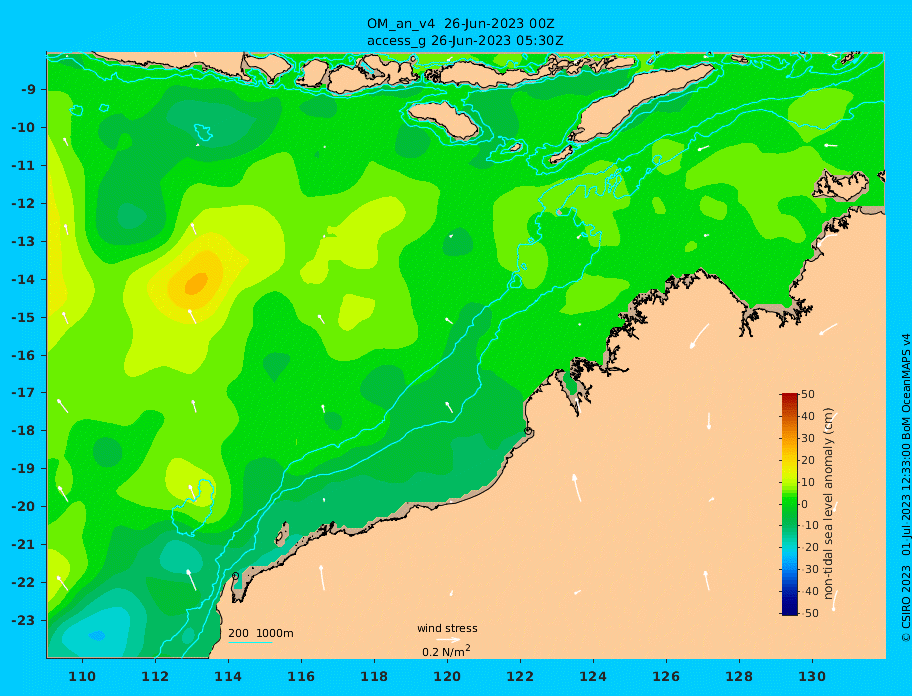Click latitude axis label "-15"
The image size is (912, 696).
coord(23,317)
